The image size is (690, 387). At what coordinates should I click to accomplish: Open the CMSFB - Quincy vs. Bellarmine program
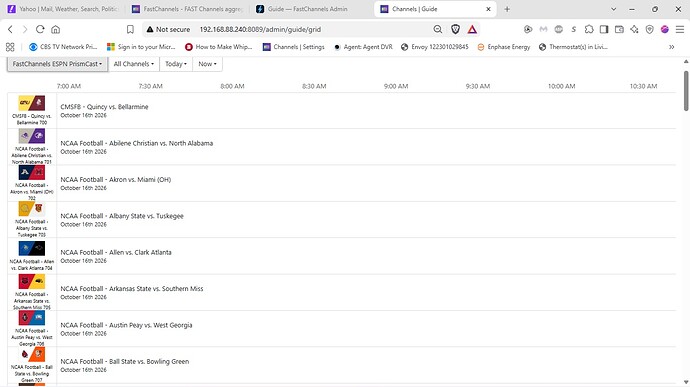pos(366,111)
